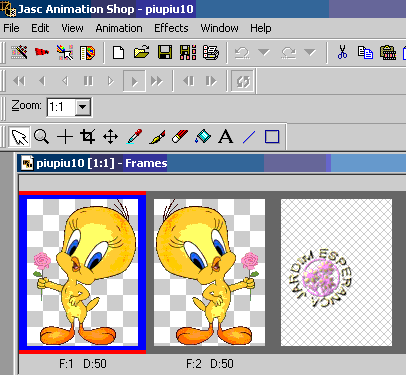The image size is (406, 375).
Task: Click the Undo arrow icon
Action: coord(242,53)
